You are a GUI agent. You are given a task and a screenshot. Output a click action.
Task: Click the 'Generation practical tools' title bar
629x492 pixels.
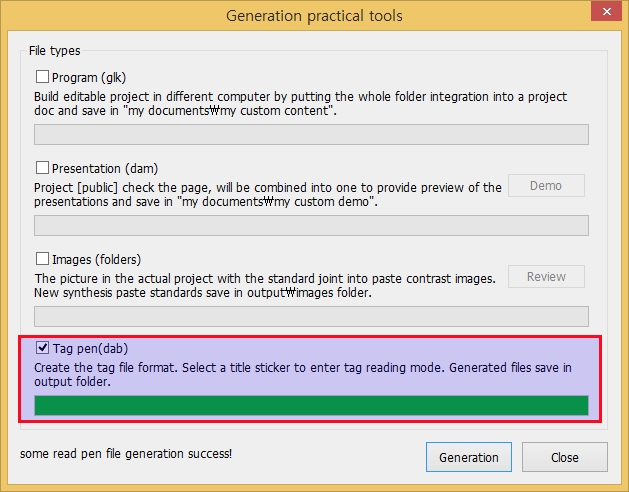[x=314, y=16]
